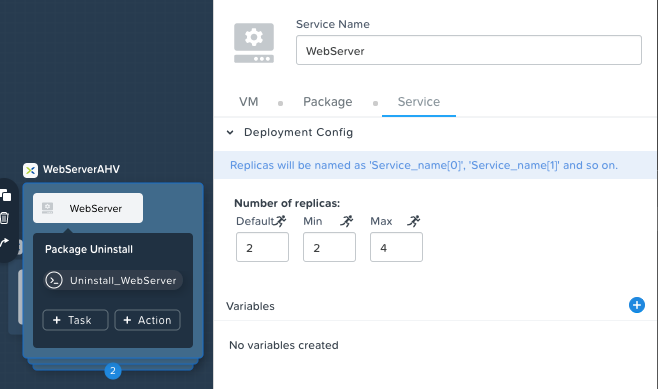Click the Max replicas runtime runner icon
This screenshot has height=389, width=658.
[x=414, y=221]
